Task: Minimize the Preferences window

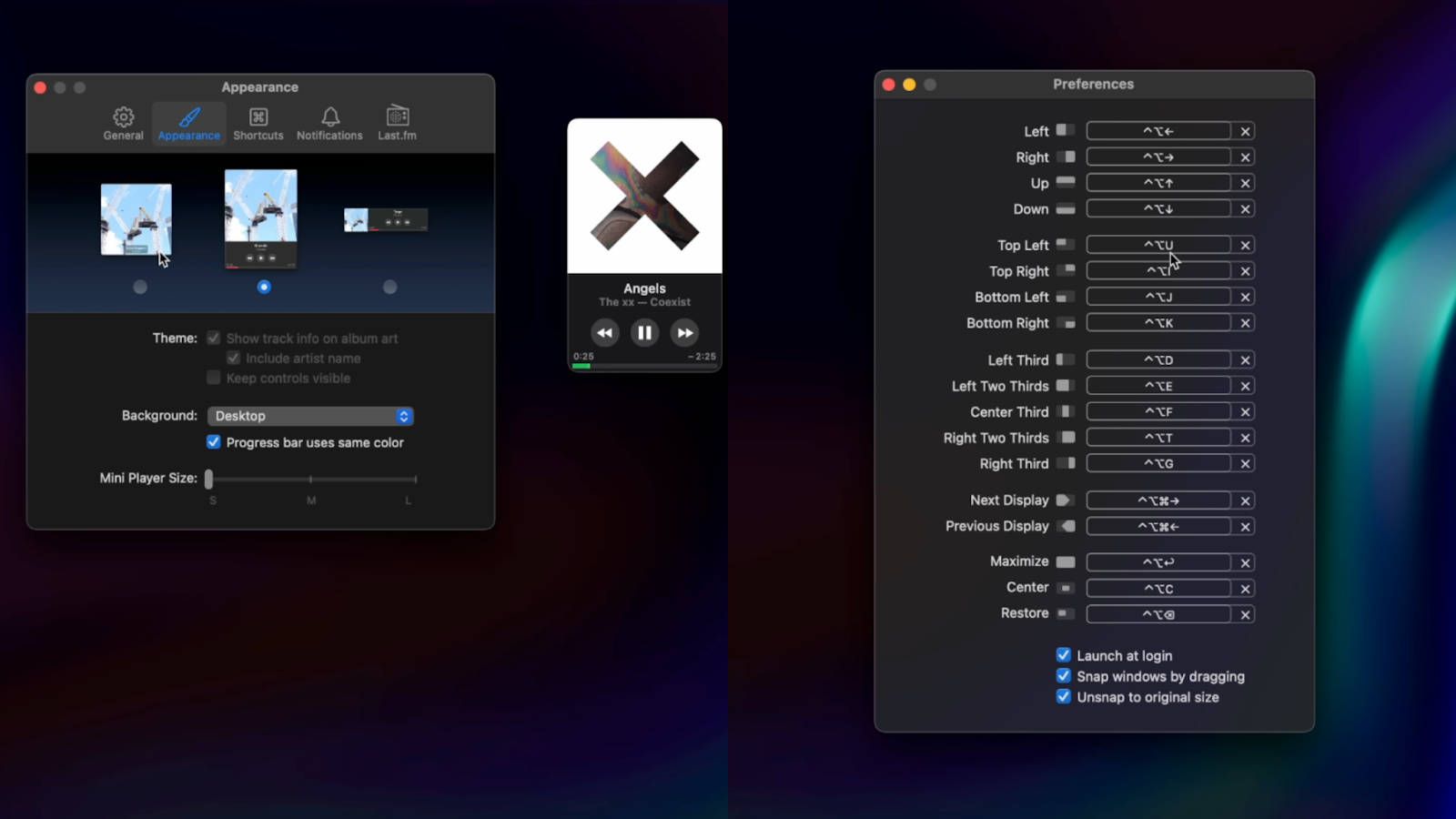Action: pyautogui.click(x=909, y=85)
